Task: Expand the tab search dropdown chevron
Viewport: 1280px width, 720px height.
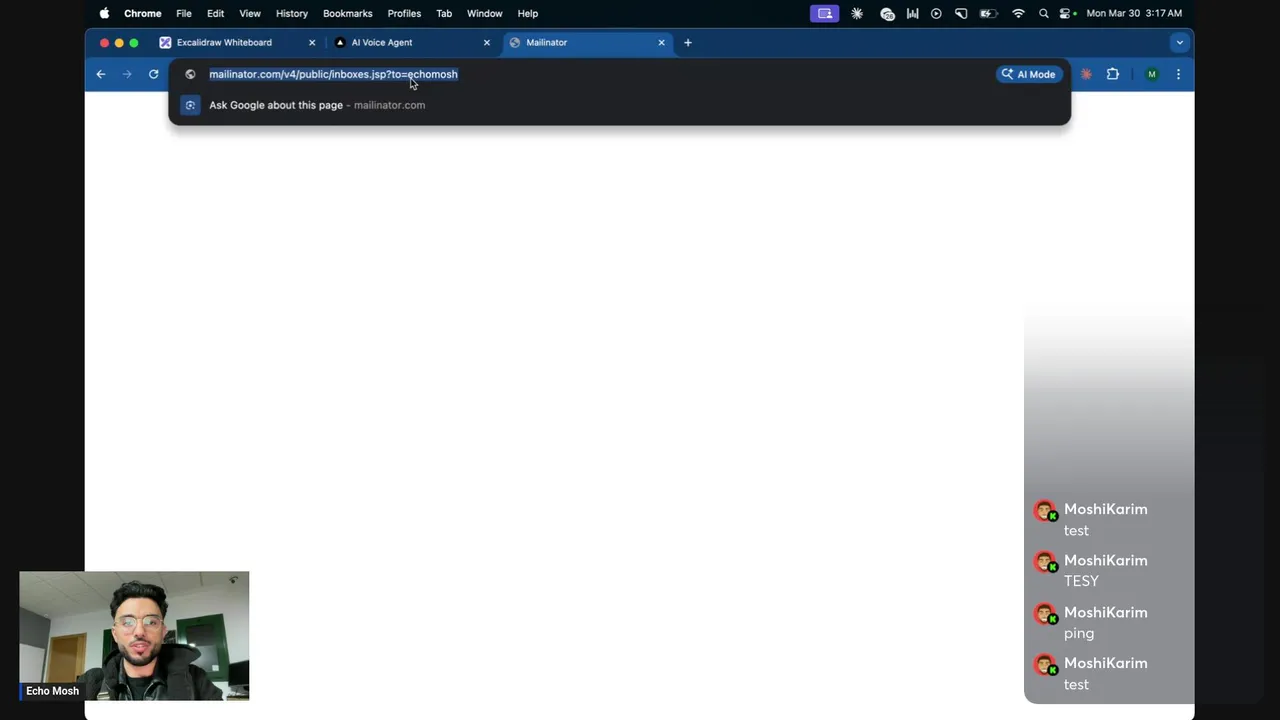Action: tap(1179, 42)
